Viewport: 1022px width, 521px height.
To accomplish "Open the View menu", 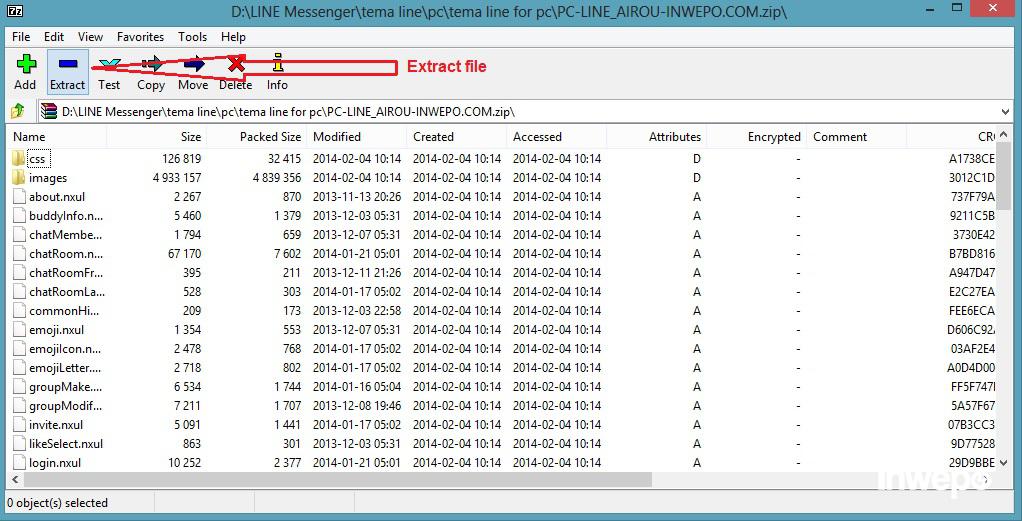I will pos(91,37).
